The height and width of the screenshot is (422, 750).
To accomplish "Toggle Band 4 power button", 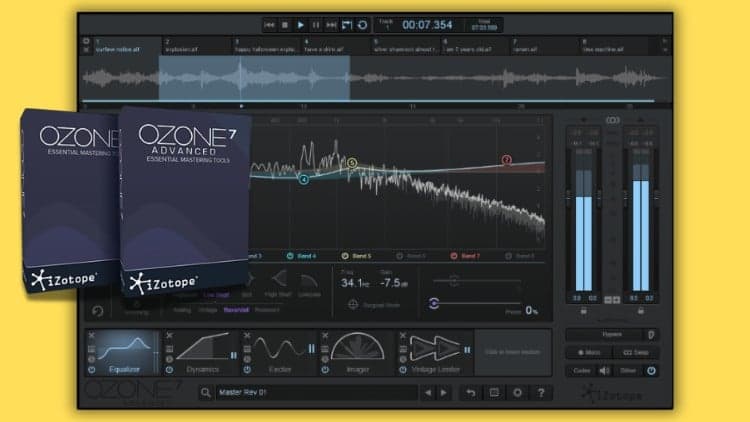I will click(290, 256).
